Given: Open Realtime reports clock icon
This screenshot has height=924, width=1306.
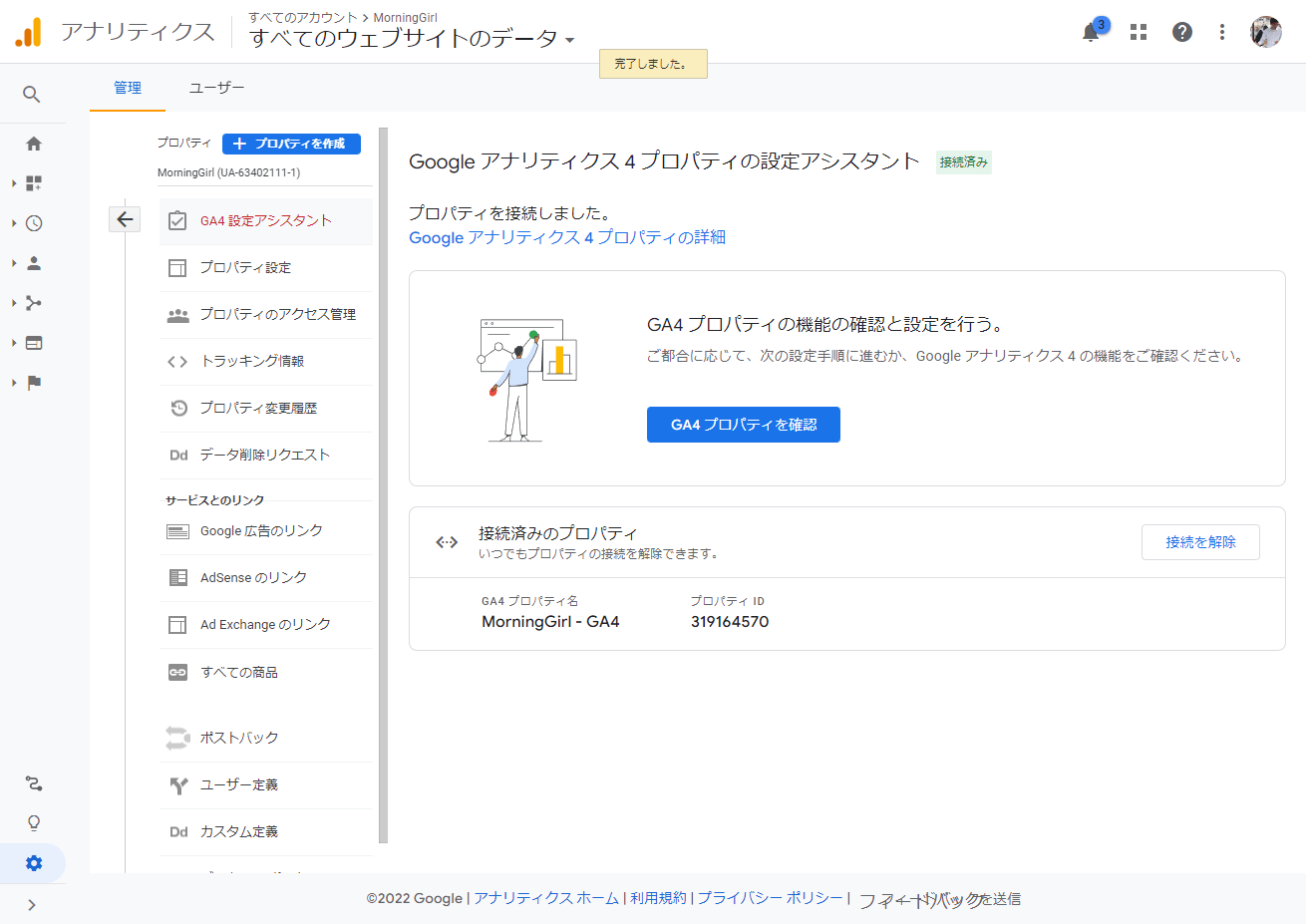Looking at the screenshot, I should tap(34, 223).
